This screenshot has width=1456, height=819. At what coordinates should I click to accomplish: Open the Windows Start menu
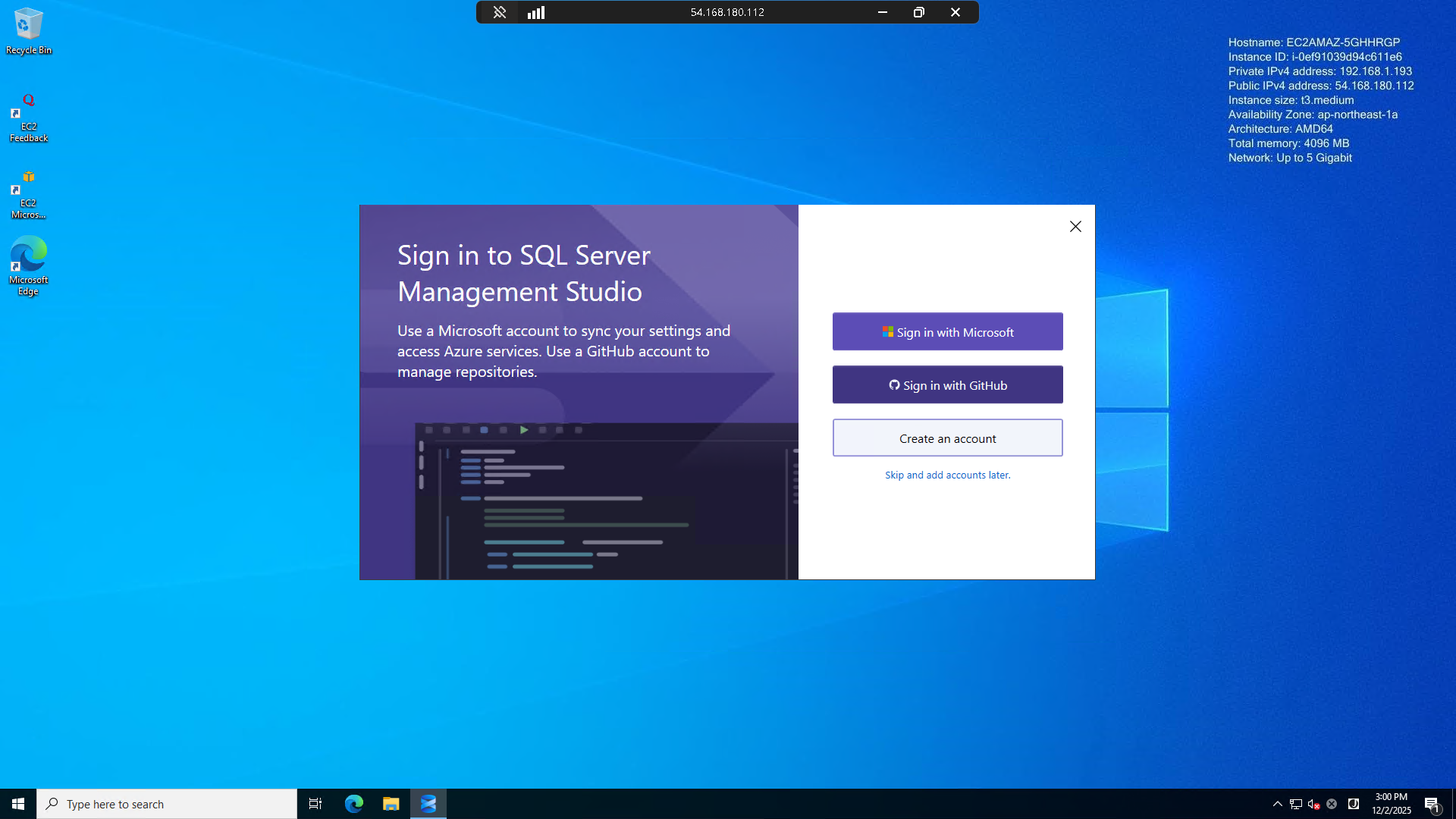[18, 804]
